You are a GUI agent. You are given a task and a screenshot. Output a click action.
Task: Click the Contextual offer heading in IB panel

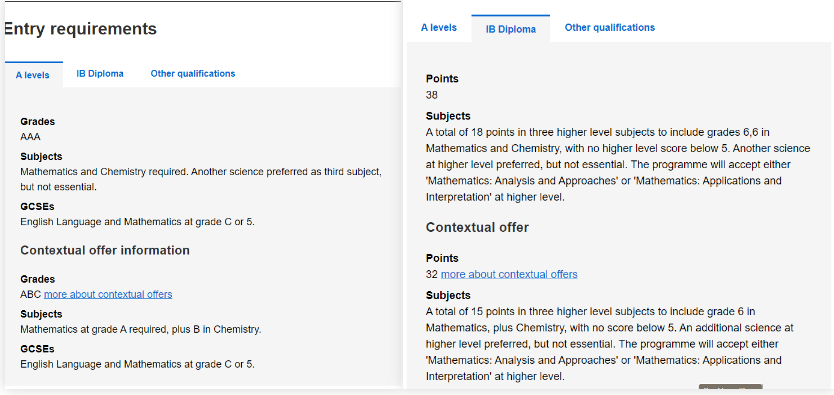click(477, 228)
